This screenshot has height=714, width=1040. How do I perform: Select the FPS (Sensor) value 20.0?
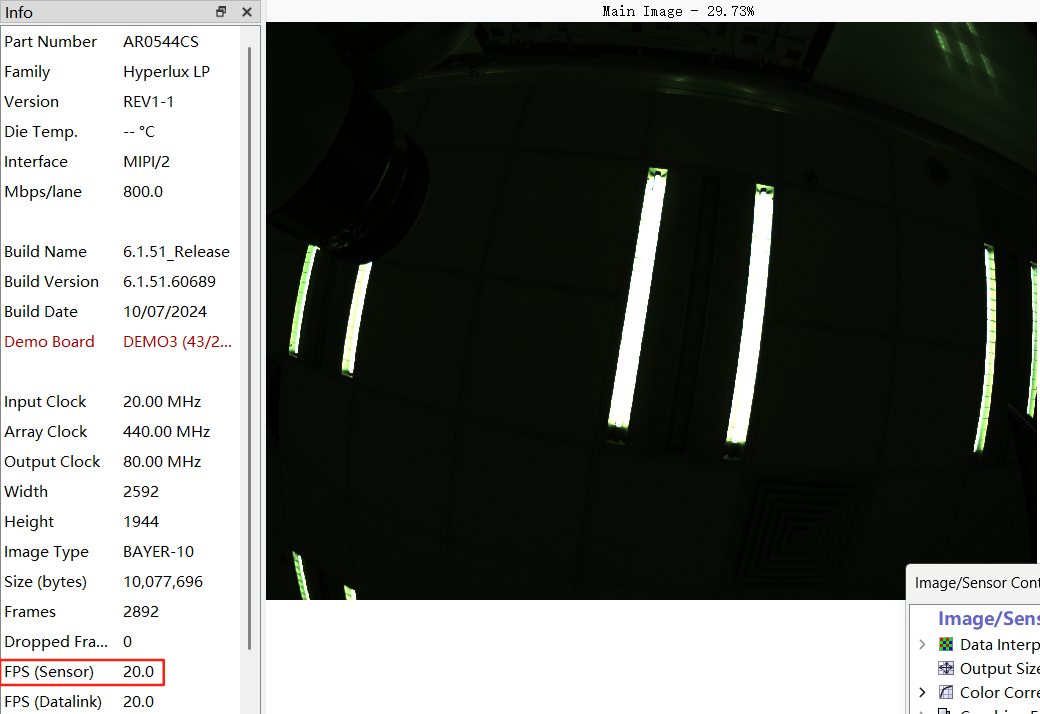coord(139,672)
